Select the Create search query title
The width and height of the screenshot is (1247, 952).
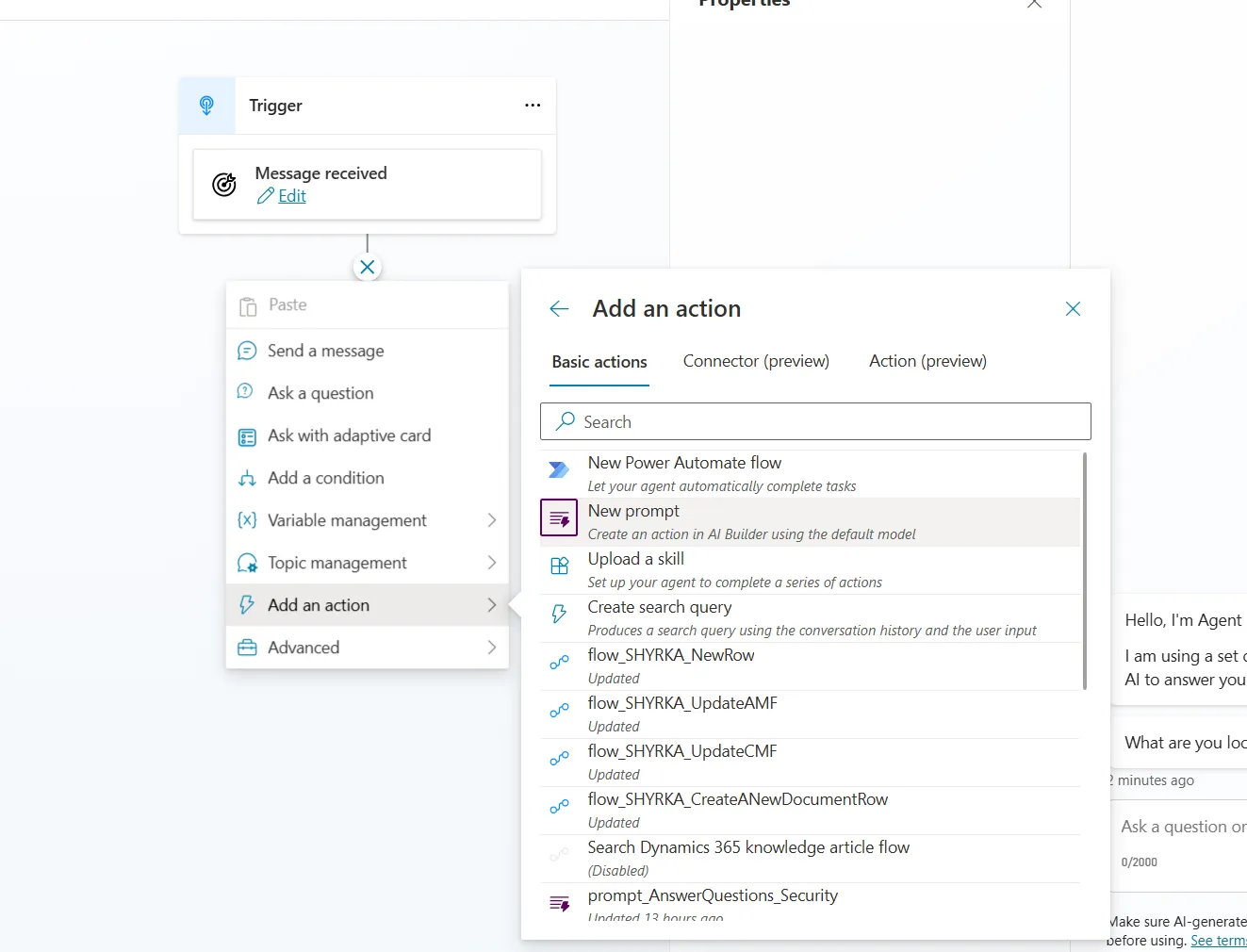click(660, 607)
